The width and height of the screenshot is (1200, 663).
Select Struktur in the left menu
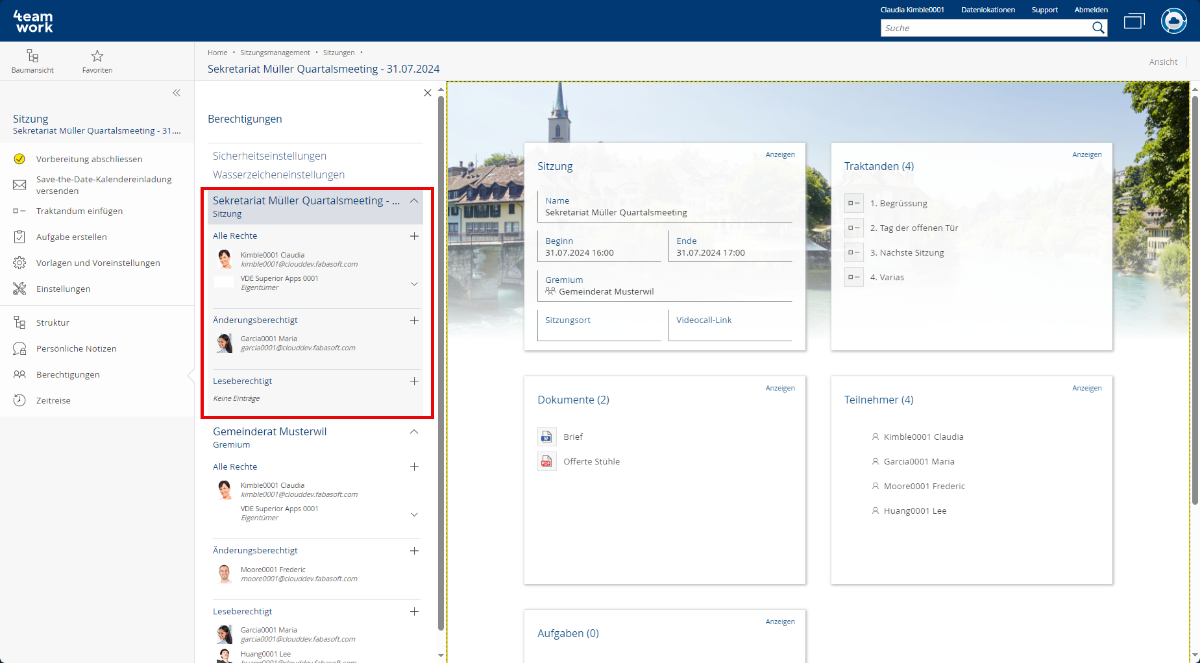tap(52, 323)
